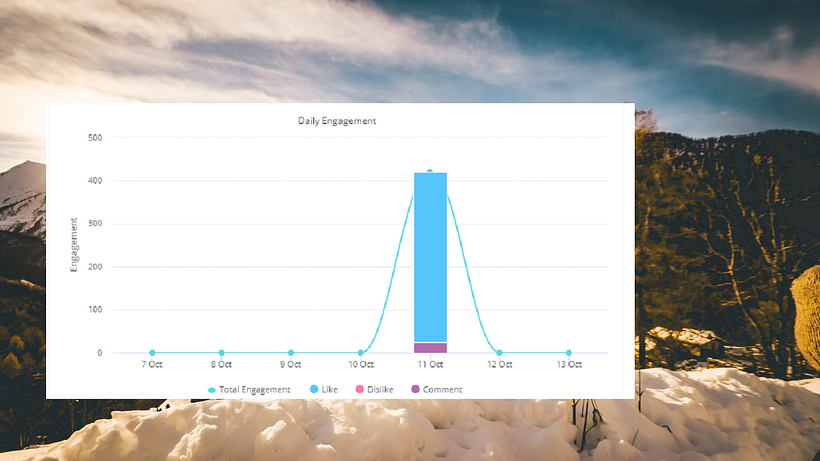This screenshot has width=820, height=461.
Task: Click the 13 Oct axis label
Action: 569,364
